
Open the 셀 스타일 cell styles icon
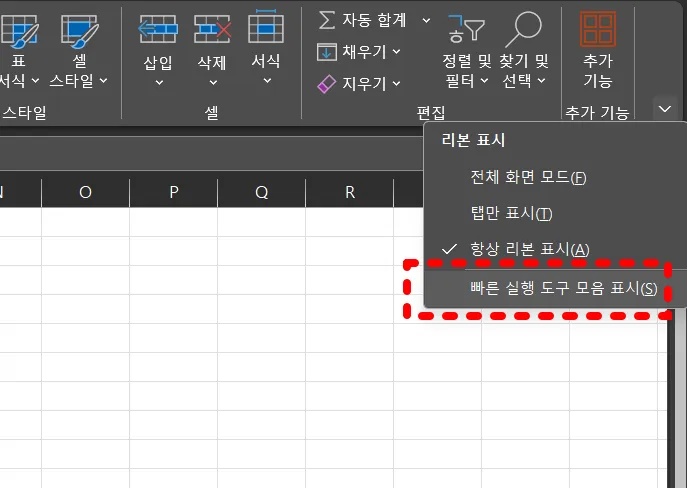click(79, 31)
